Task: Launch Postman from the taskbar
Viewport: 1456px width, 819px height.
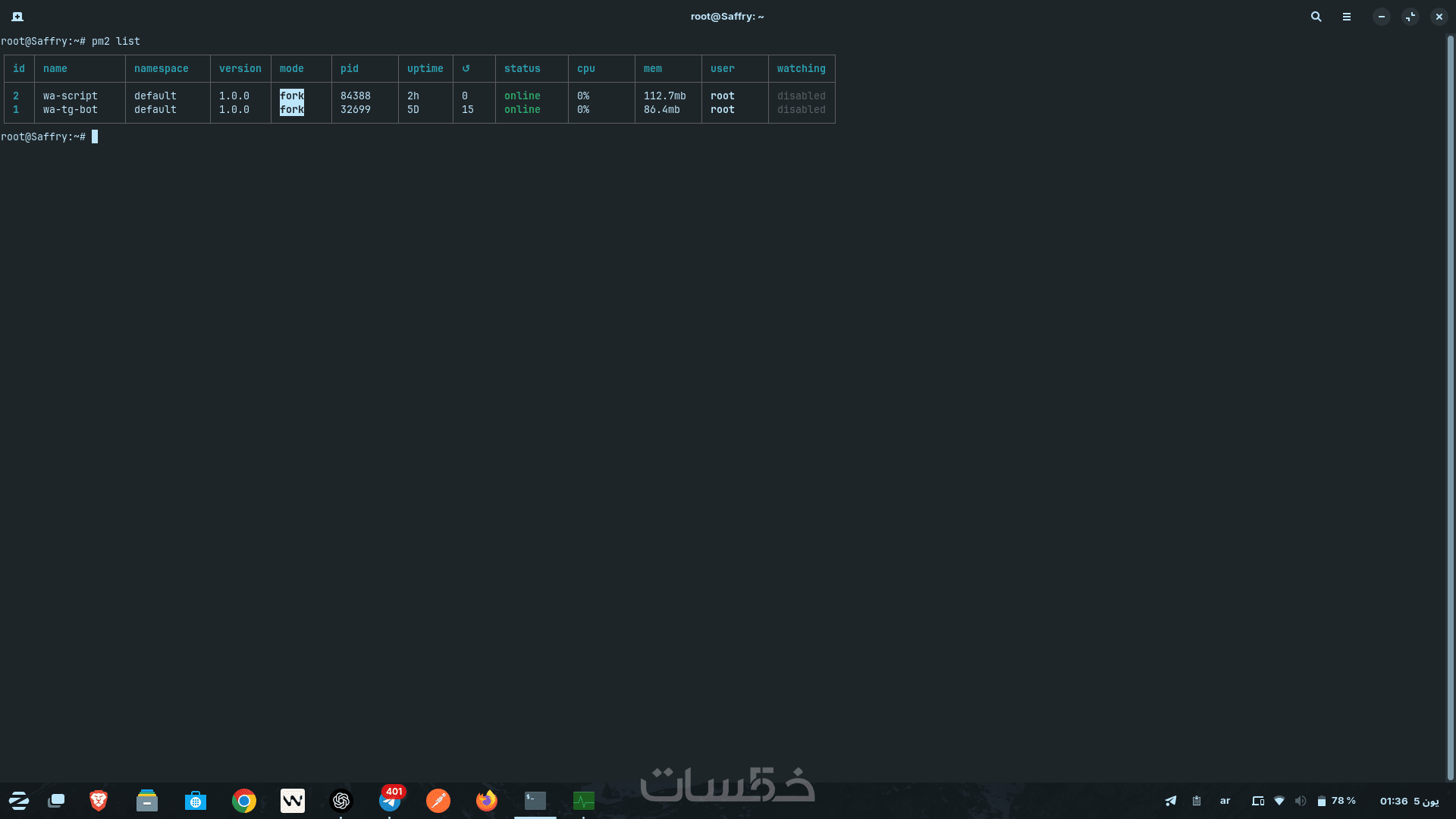Action: 438,801
